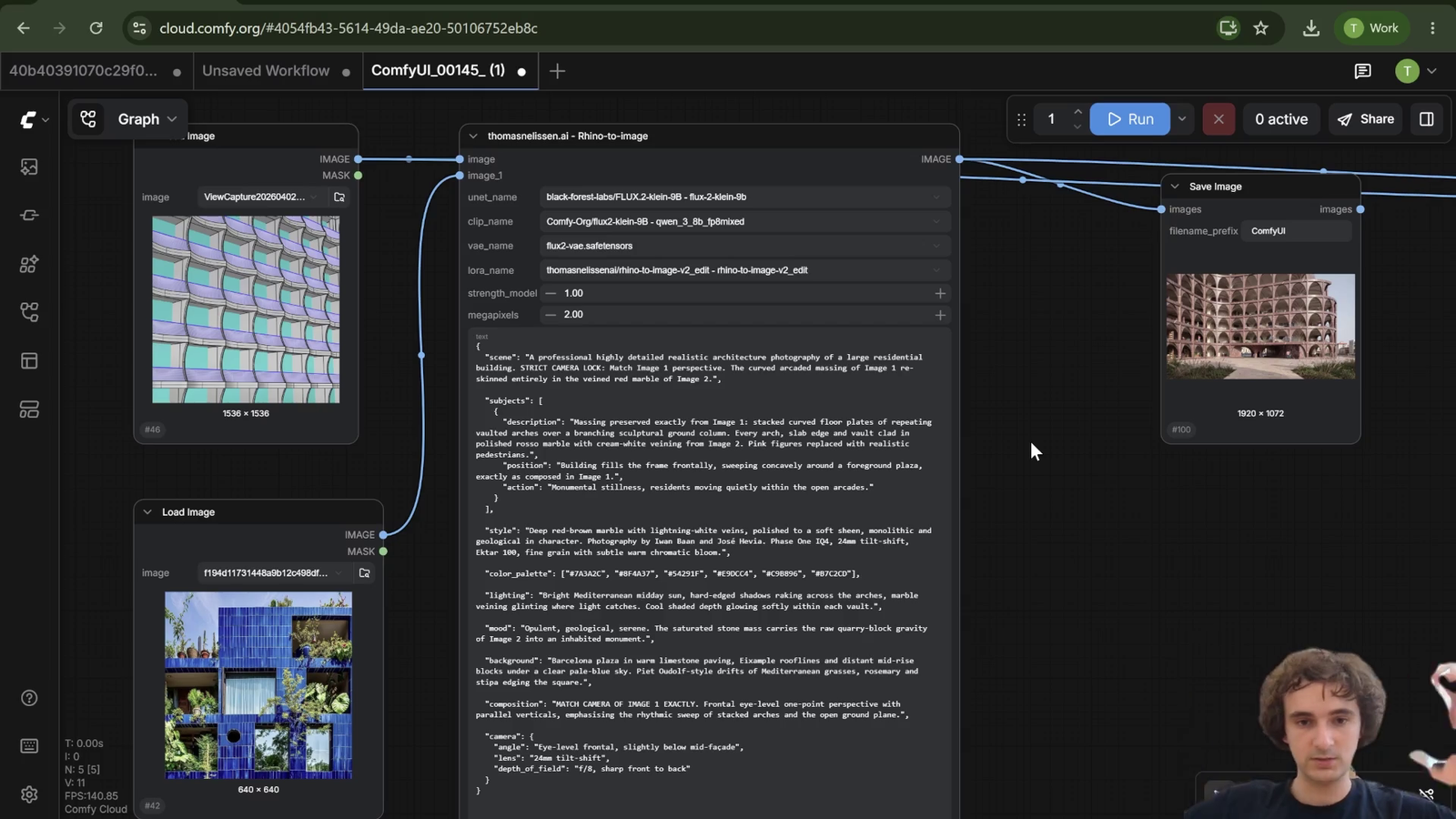1456x819 pixels.
Task: Open the 0 active jobs button
Action: pos(1281,119)
